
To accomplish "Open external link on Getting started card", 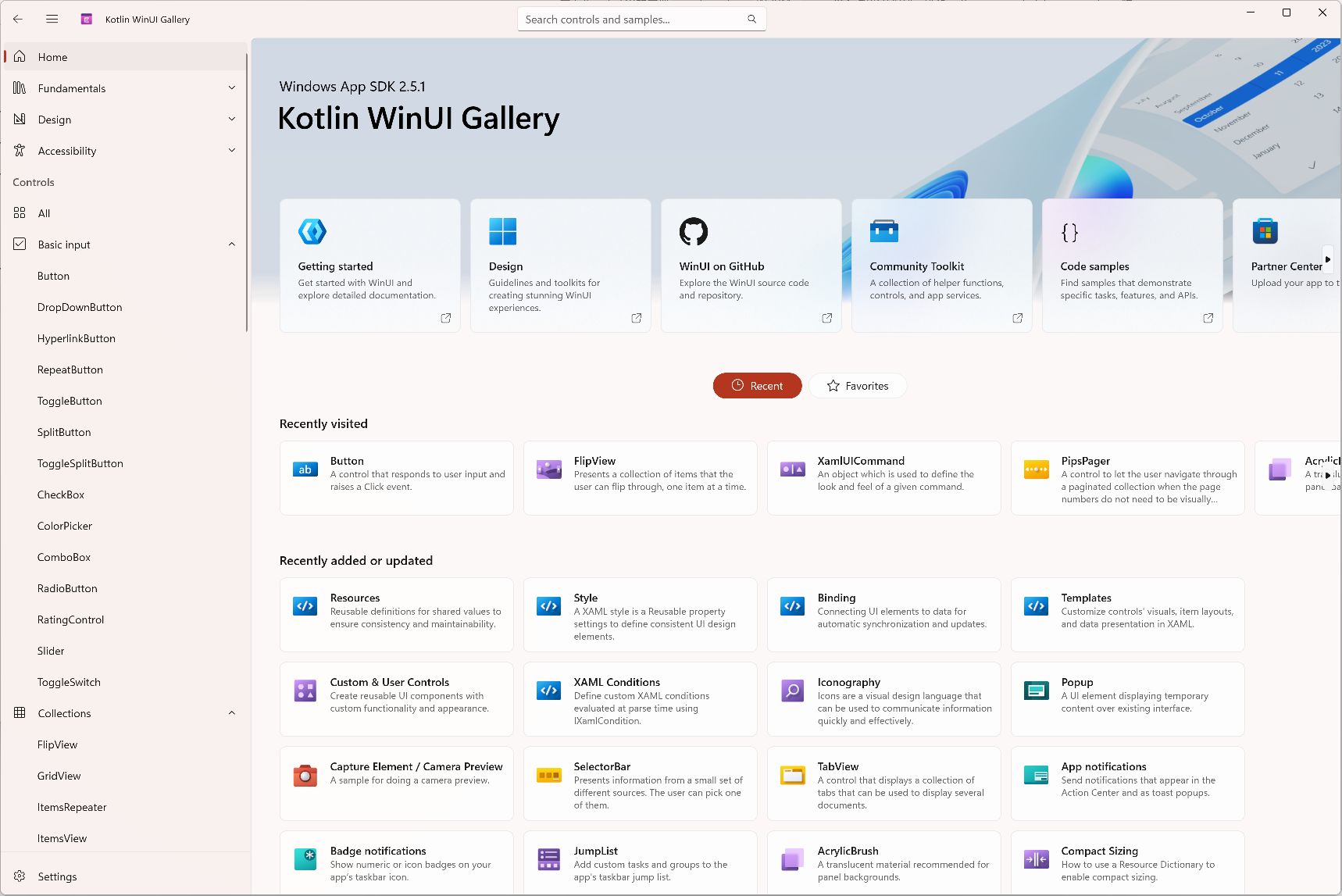I will pyautogui.click(x=446, y=318).
